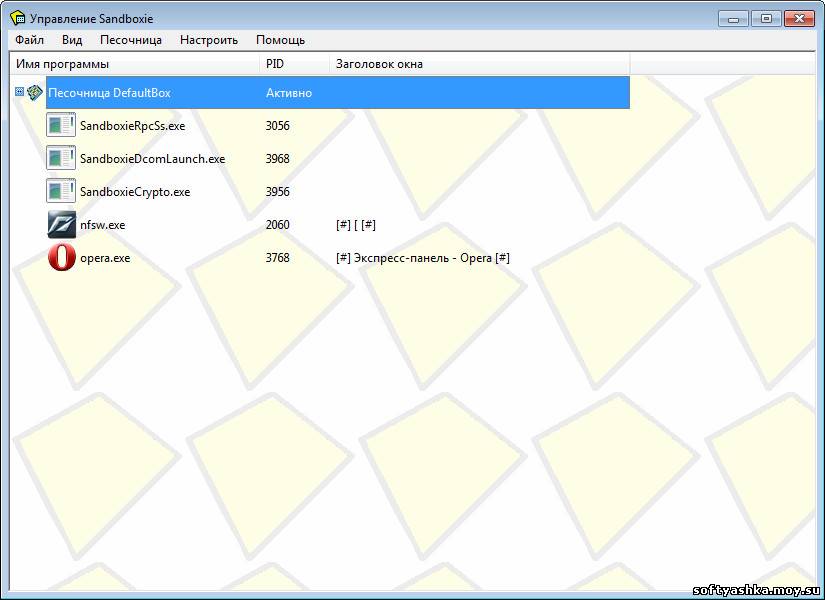The image size is (825, 600).
Task: Click the DefaultBox sandbox icon
Action: click(x=35, y=93)
